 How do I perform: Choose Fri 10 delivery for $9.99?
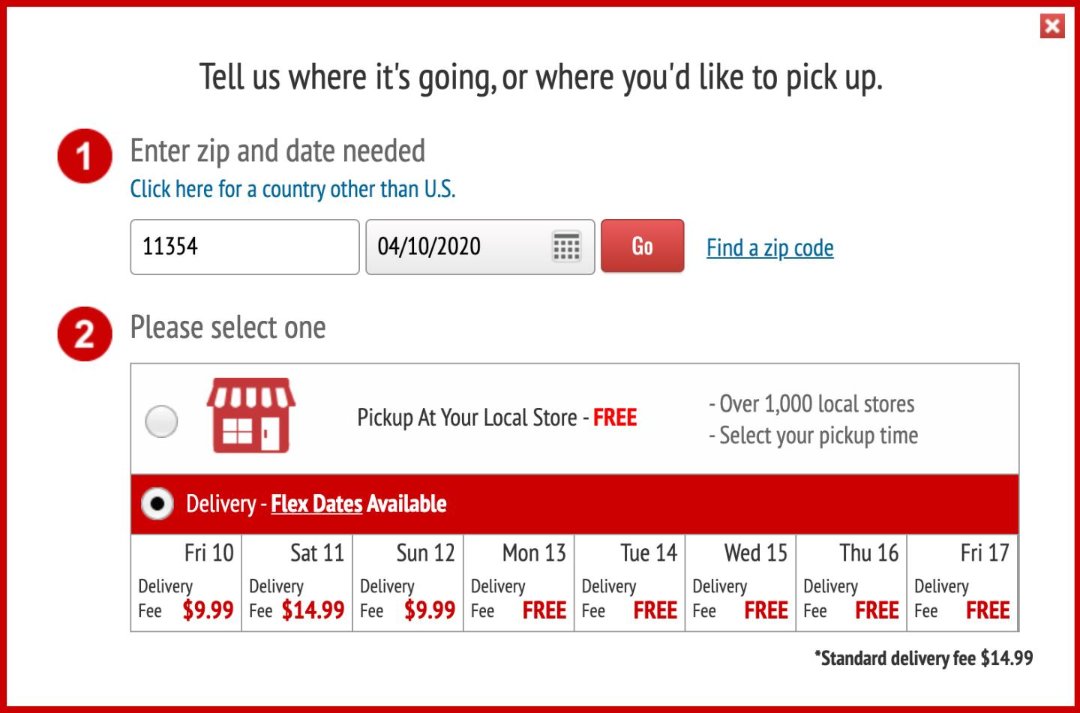[x=186, y=583]
